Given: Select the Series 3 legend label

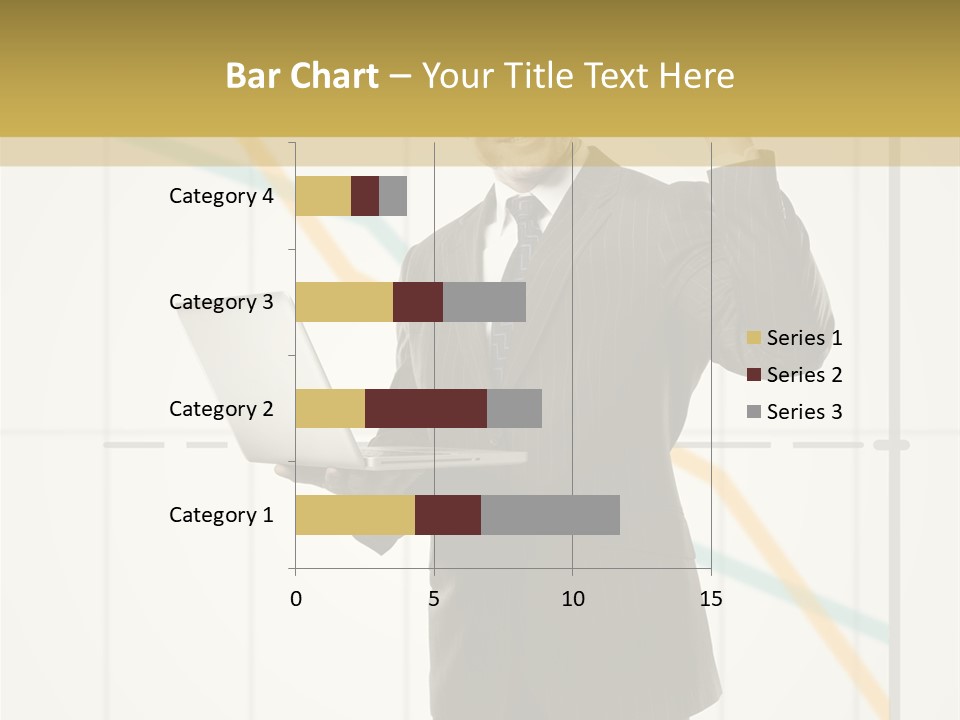Looking at the screenshot, I should point(804,412).
